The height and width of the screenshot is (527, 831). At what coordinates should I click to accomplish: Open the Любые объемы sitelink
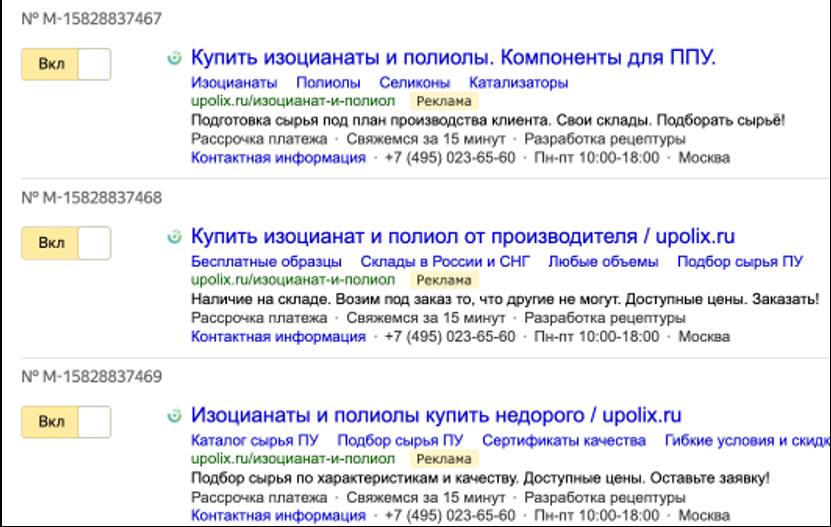tap(603, 261)
